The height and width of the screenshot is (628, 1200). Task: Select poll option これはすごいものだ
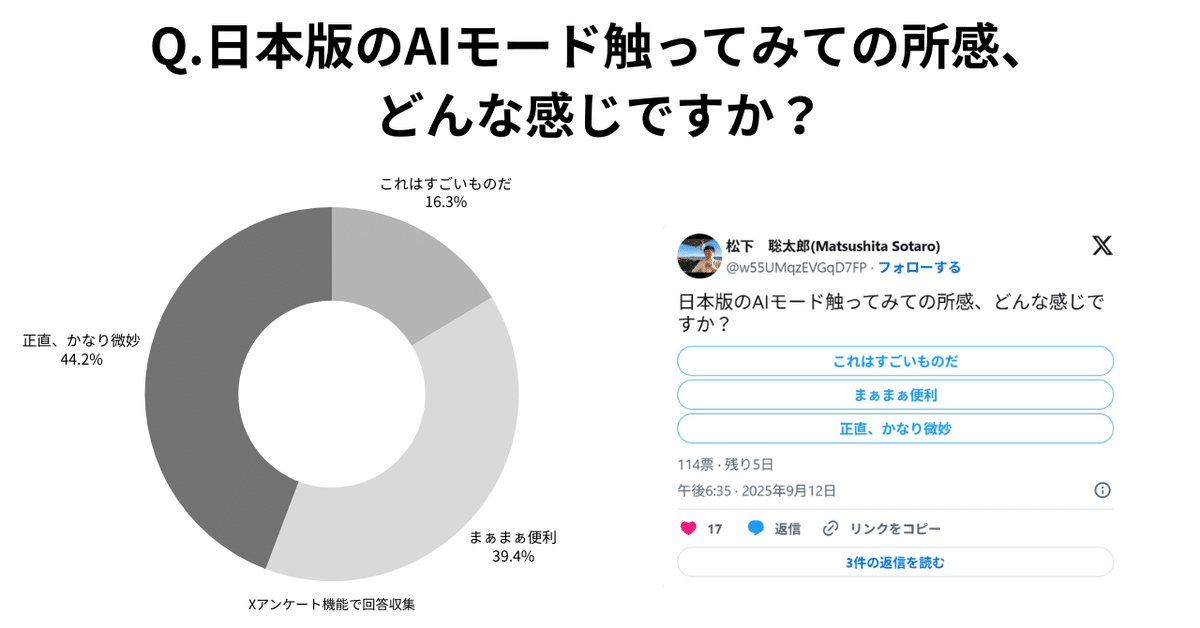point(895,361)
